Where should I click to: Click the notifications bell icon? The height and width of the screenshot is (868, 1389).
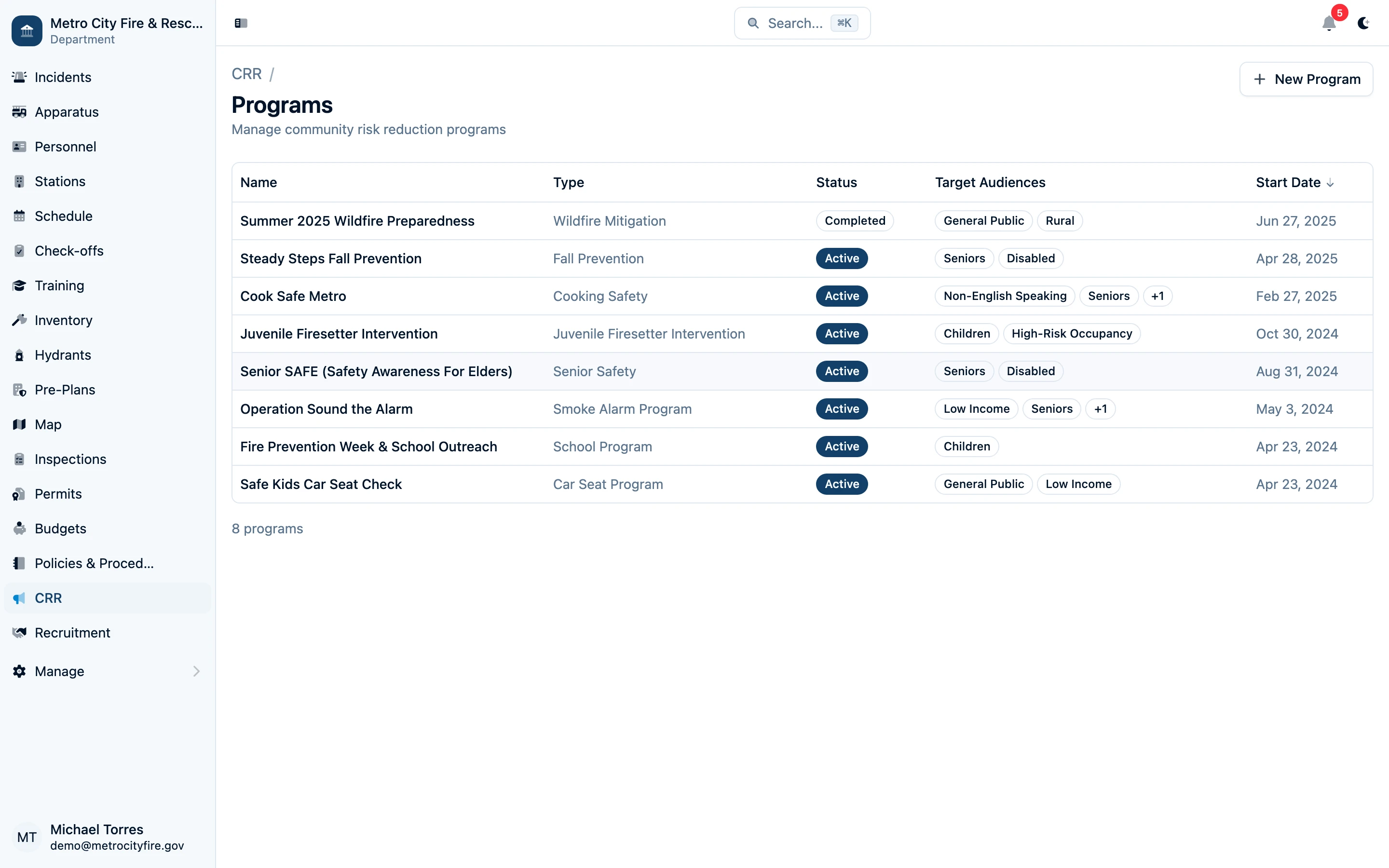(1329, 24)
